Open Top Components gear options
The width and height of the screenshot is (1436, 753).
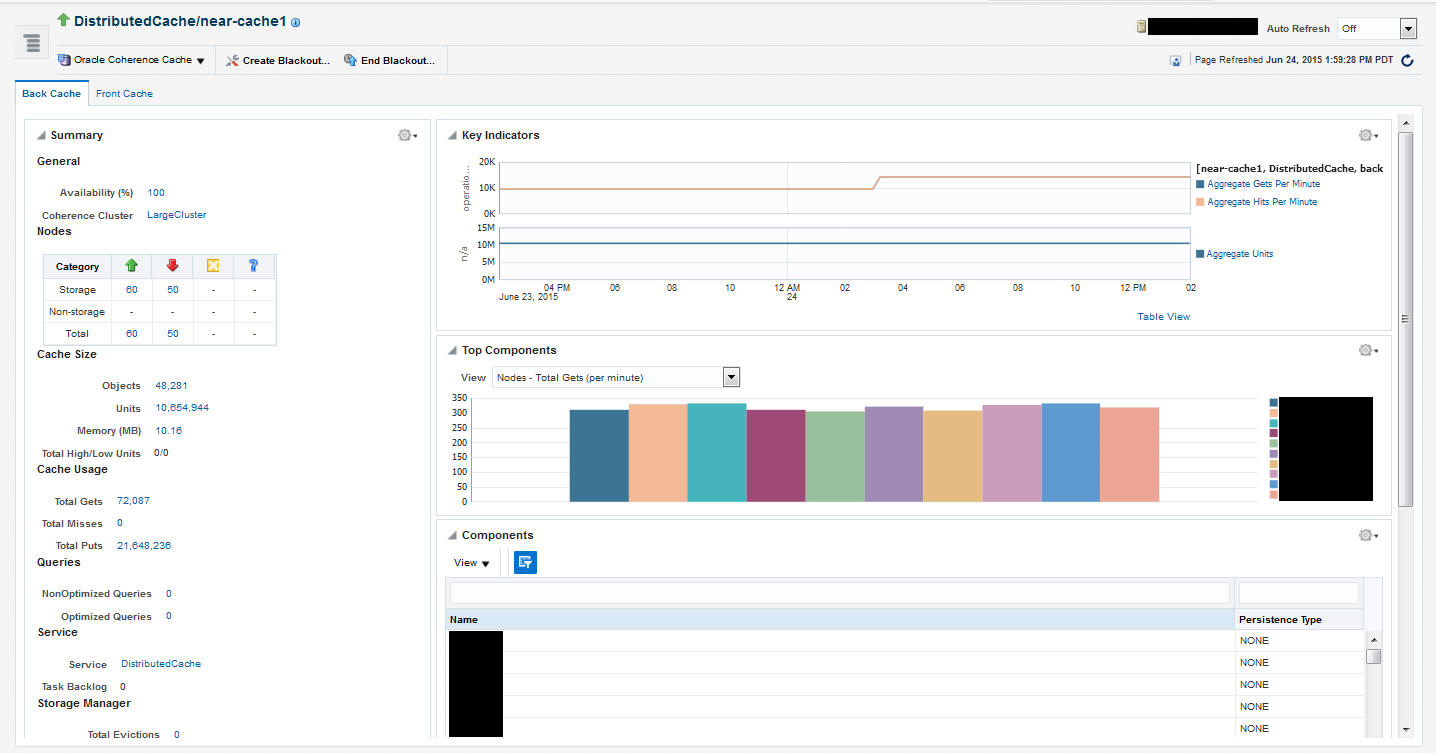(x=1368, y=350)
